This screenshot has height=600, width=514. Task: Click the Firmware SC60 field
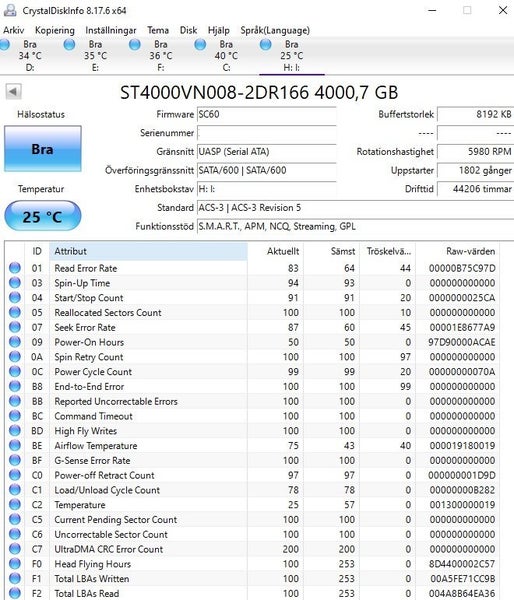coord(267,114)
